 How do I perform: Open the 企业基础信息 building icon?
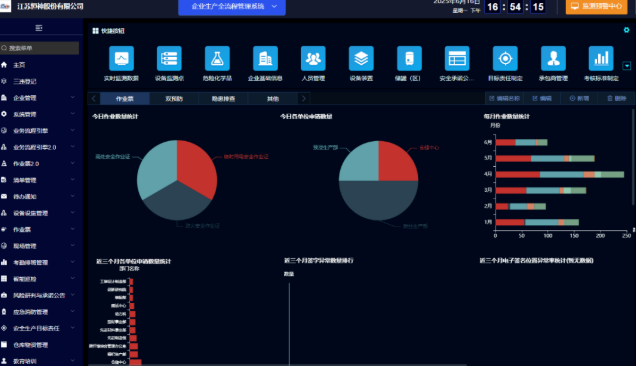click(x=265, y=58)
